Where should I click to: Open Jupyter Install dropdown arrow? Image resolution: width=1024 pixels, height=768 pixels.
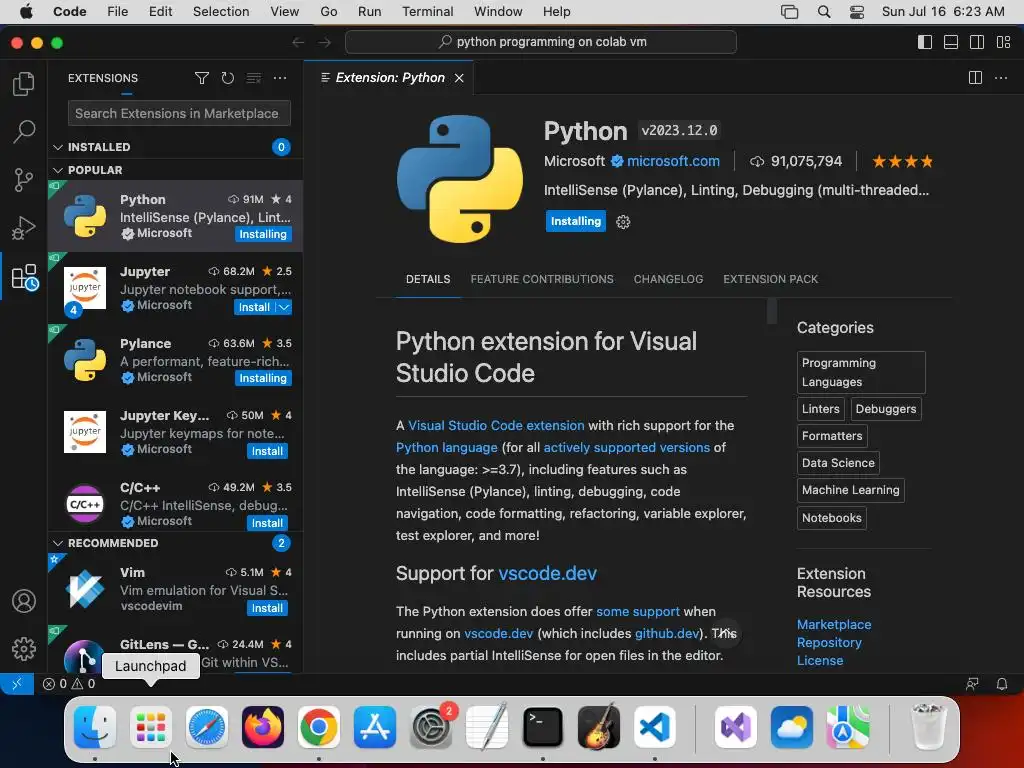coord(284,308)
